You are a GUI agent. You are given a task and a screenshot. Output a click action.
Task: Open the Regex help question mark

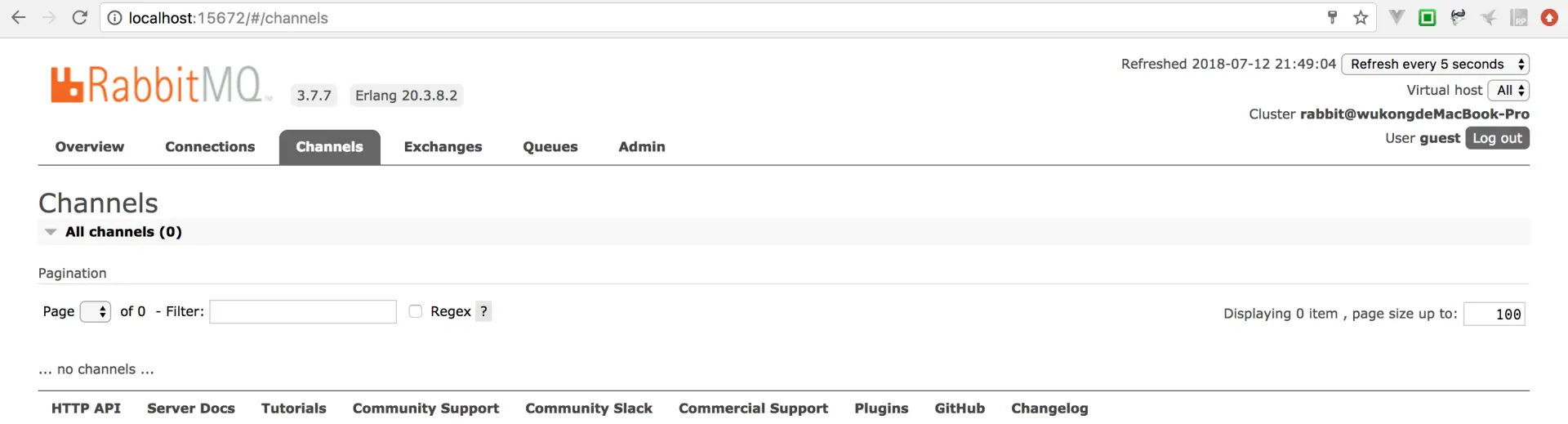[x=483, y=311]
